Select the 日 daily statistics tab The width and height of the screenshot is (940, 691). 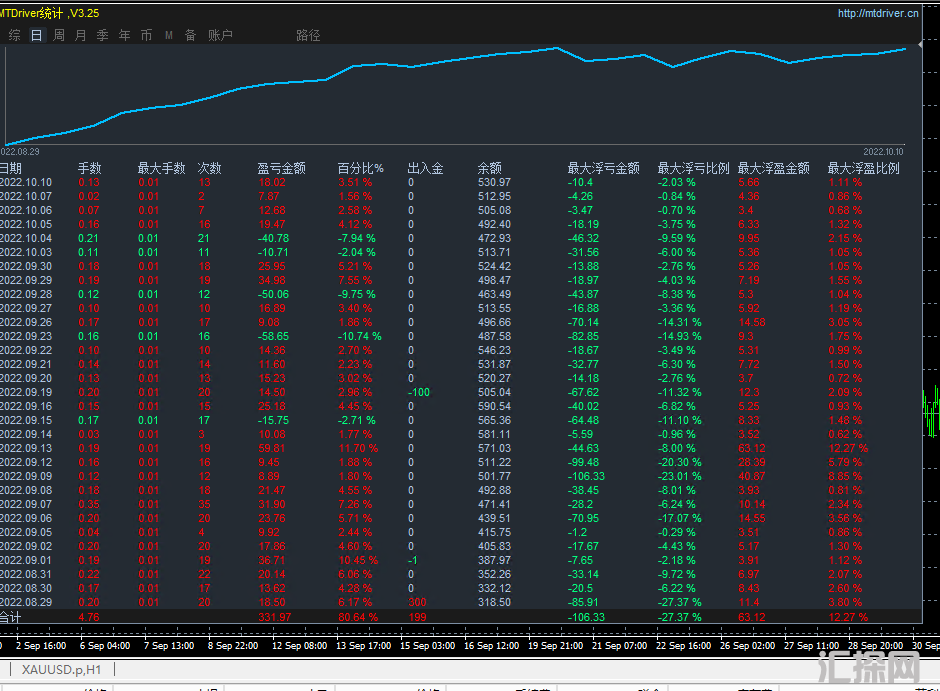[37, 35]
